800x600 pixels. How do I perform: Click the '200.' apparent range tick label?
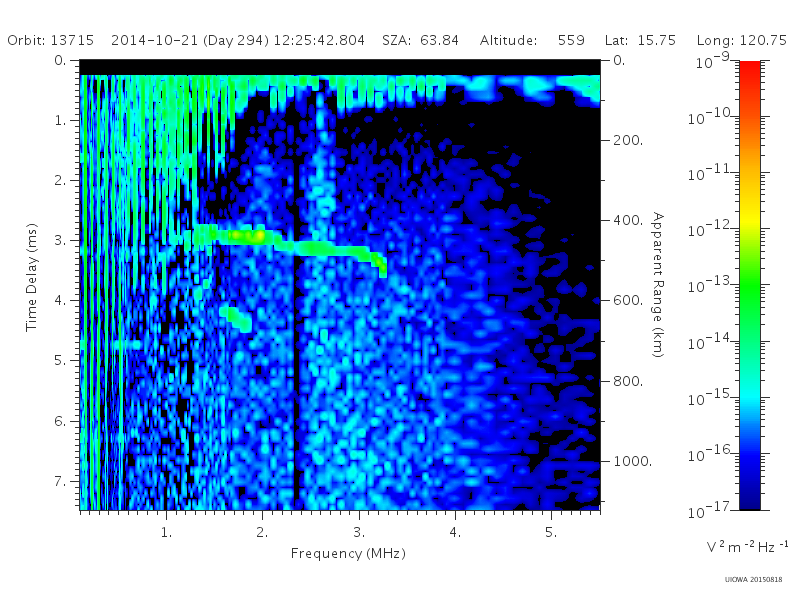pos(628,140)
